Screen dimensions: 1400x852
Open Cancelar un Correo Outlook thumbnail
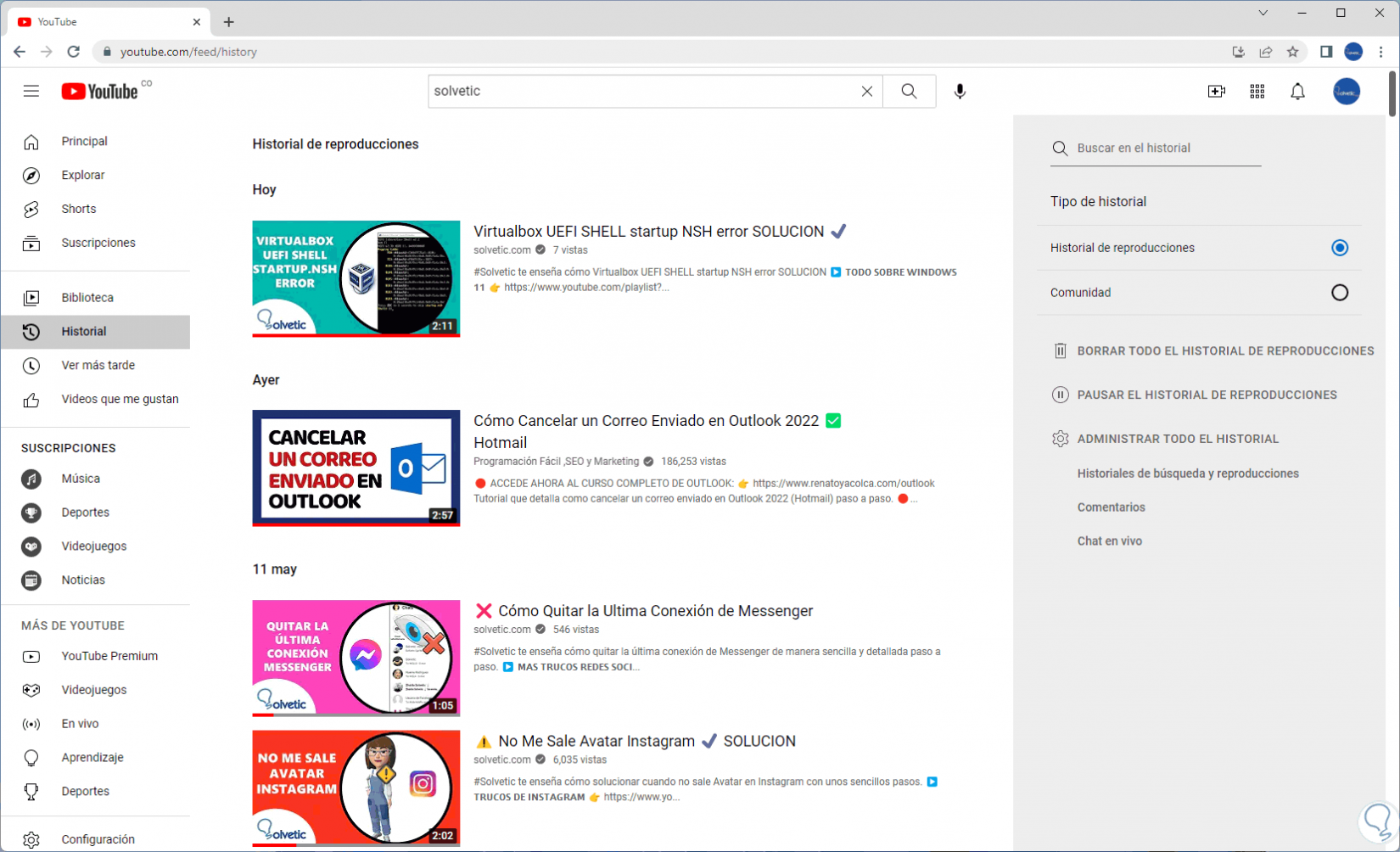coord(356,468)
